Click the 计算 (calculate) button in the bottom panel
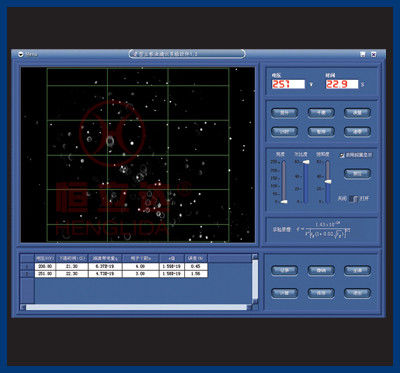Image resolution: width=400 pixels, height=373 pixels. pos(284,293)
